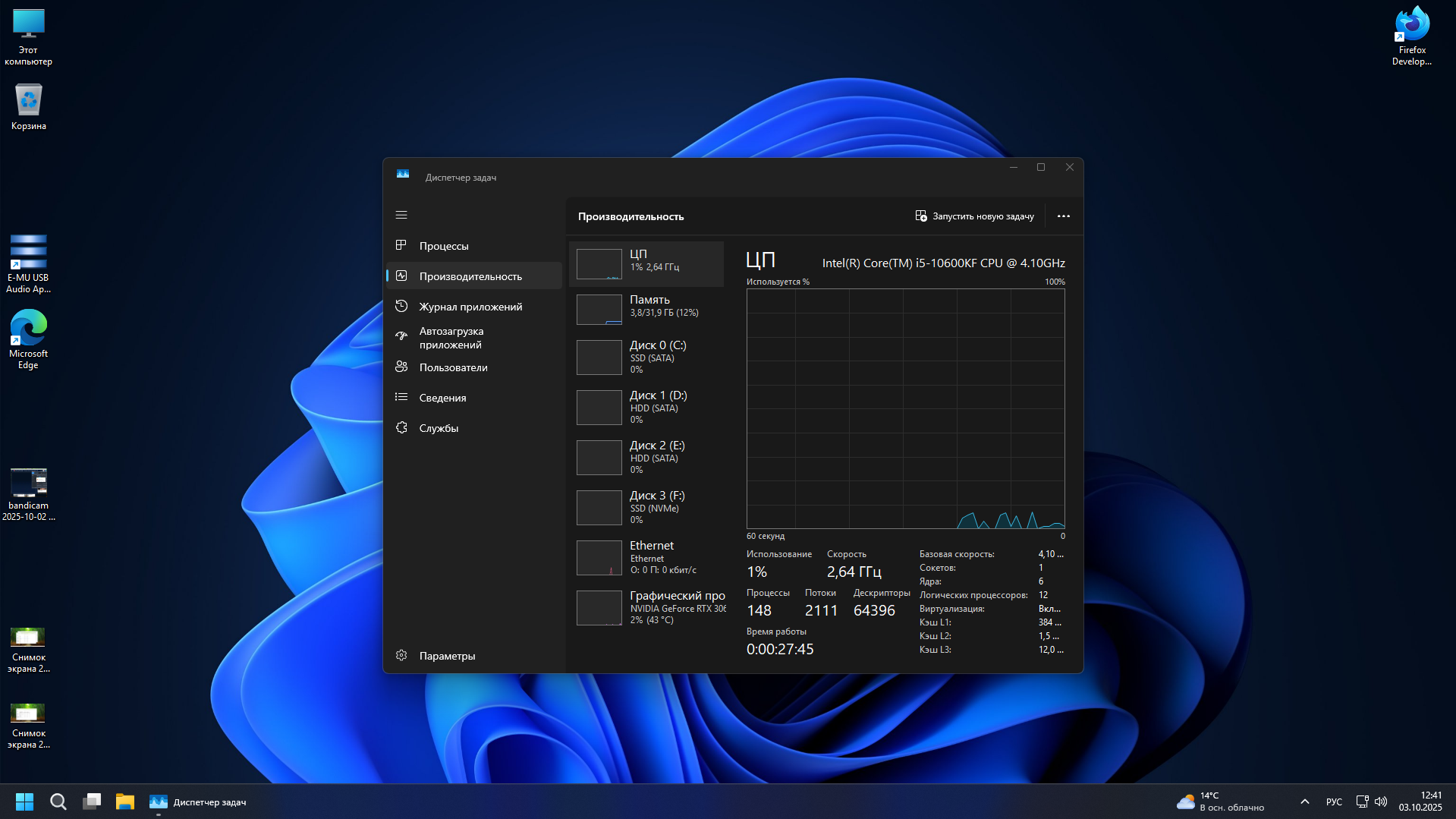Select the bandicam 2025-10-02 desktop file
1456x819 pixels.
(29, 495)
